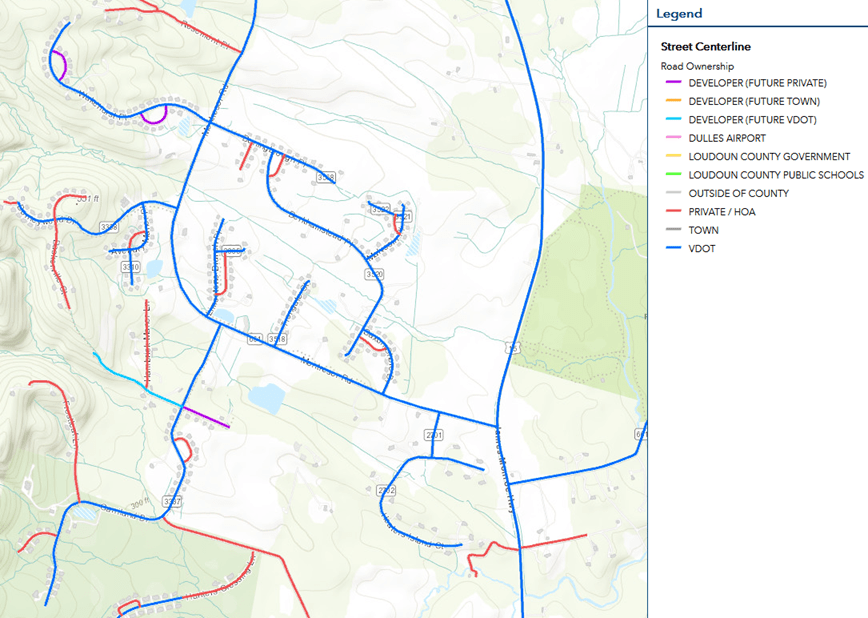Select the DEVELOPER (FUTURE PRIVATE) legend label

(x=757, y=83)
